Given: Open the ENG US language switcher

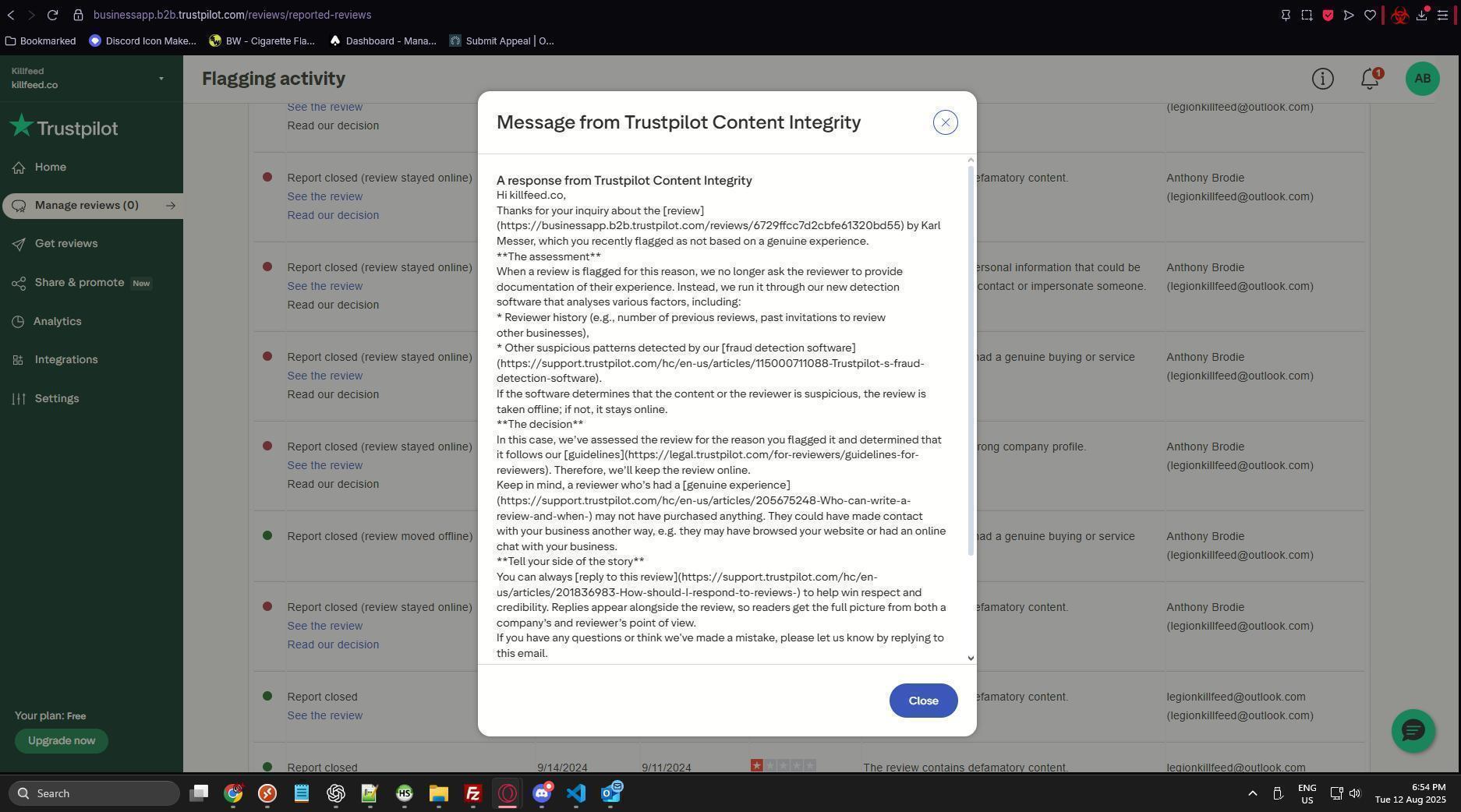Looking at the screenshot, I should coord(1307,793).
